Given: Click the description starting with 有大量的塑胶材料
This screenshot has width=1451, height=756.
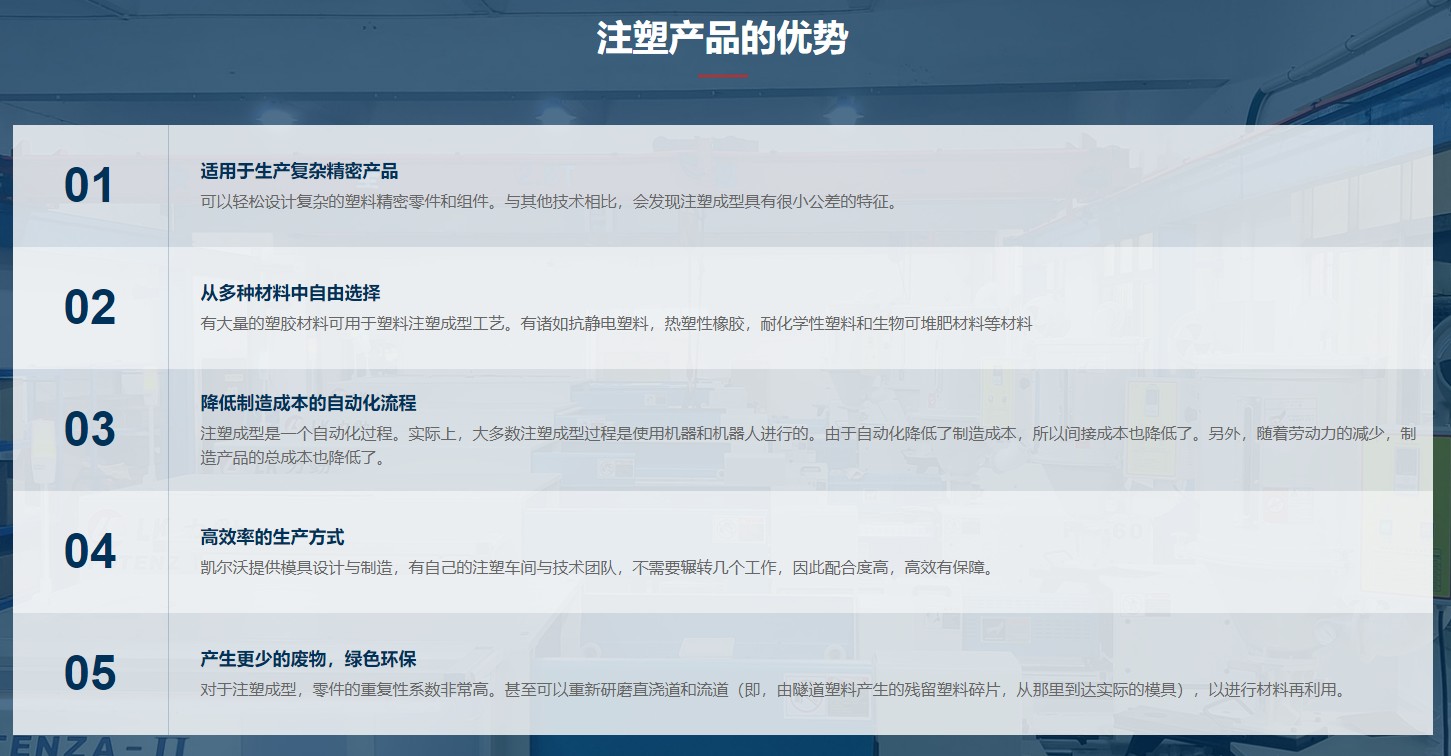Looking at the screenshot, I should coord(616,323).
